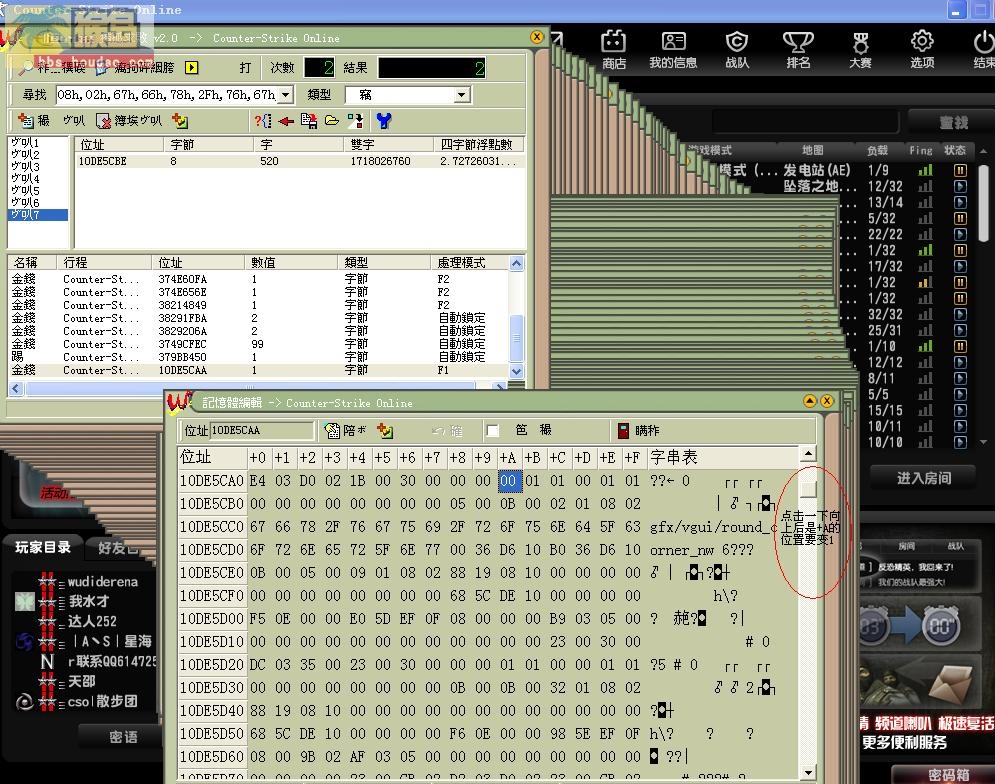Open My Info (我的信息) in the game menu
Viewport: 995px width, 784px height.
pyautogui.click(x=673, y=50)
